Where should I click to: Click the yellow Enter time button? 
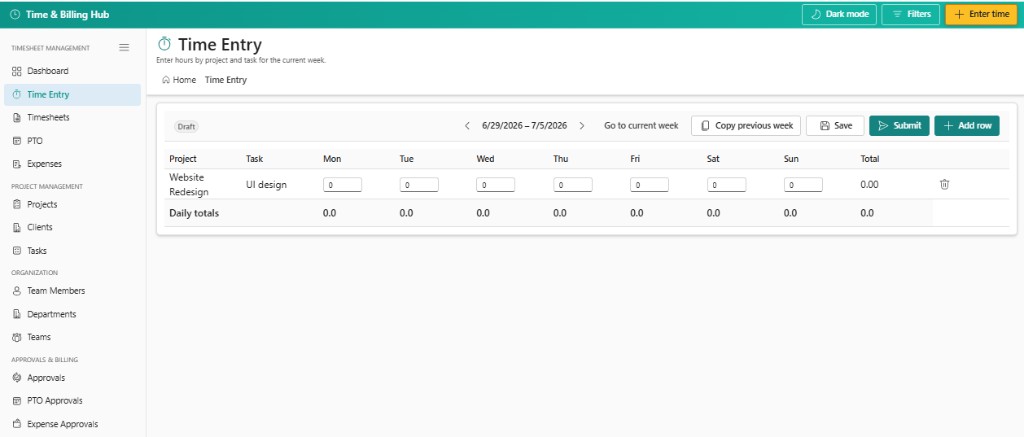point(981,14)
